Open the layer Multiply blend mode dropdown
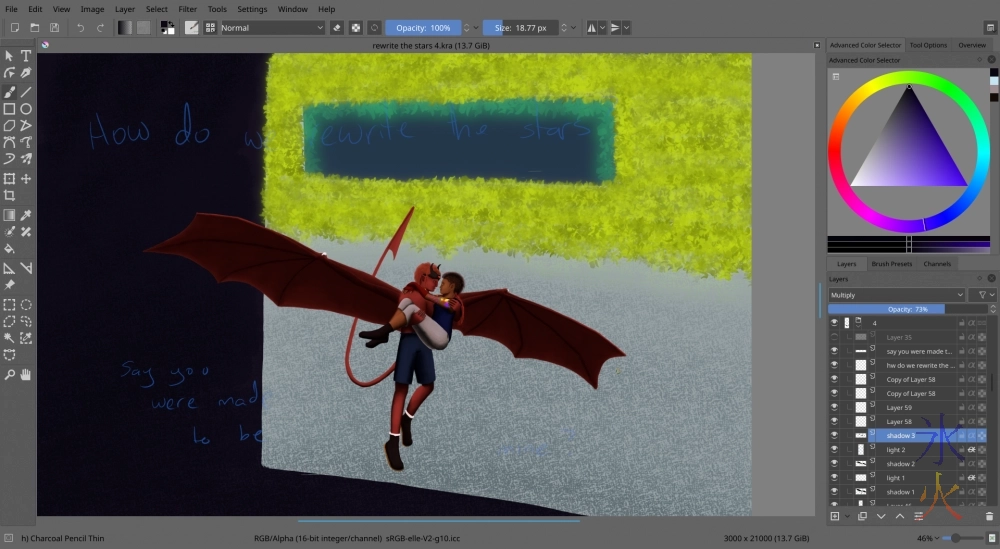Viewport: 1000px width, 549px height. (897, 295)
